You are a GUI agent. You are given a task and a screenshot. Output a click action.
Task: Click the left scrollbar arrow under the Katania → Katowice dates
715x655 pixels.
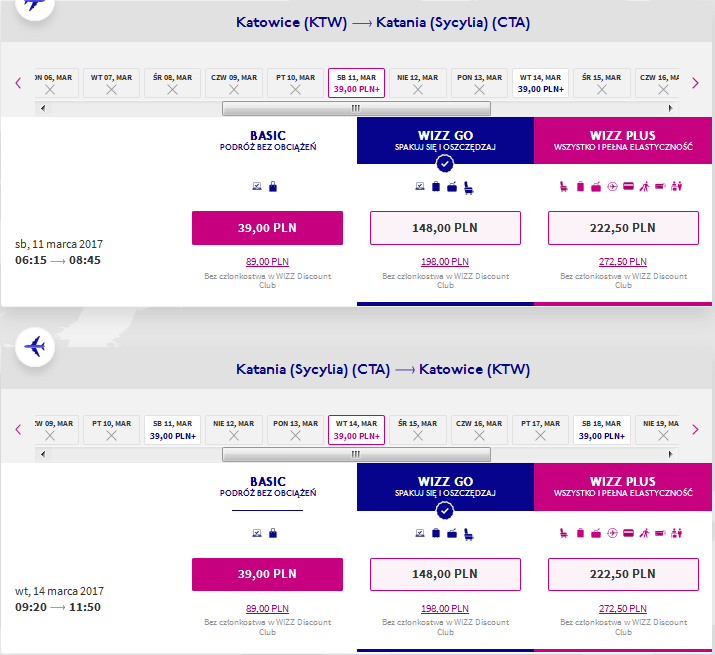coord(43,454)
